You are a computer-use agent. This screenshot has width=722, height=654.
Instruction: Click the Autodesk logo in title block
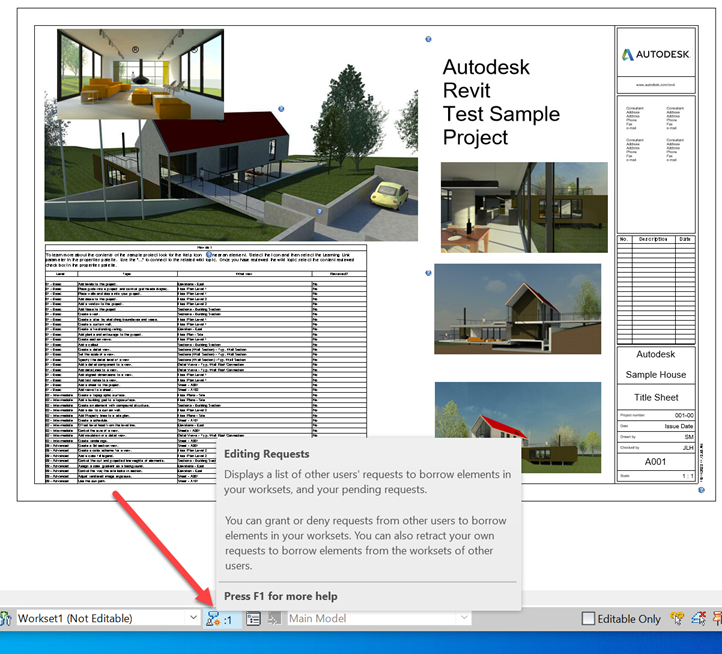pos(656,54)
